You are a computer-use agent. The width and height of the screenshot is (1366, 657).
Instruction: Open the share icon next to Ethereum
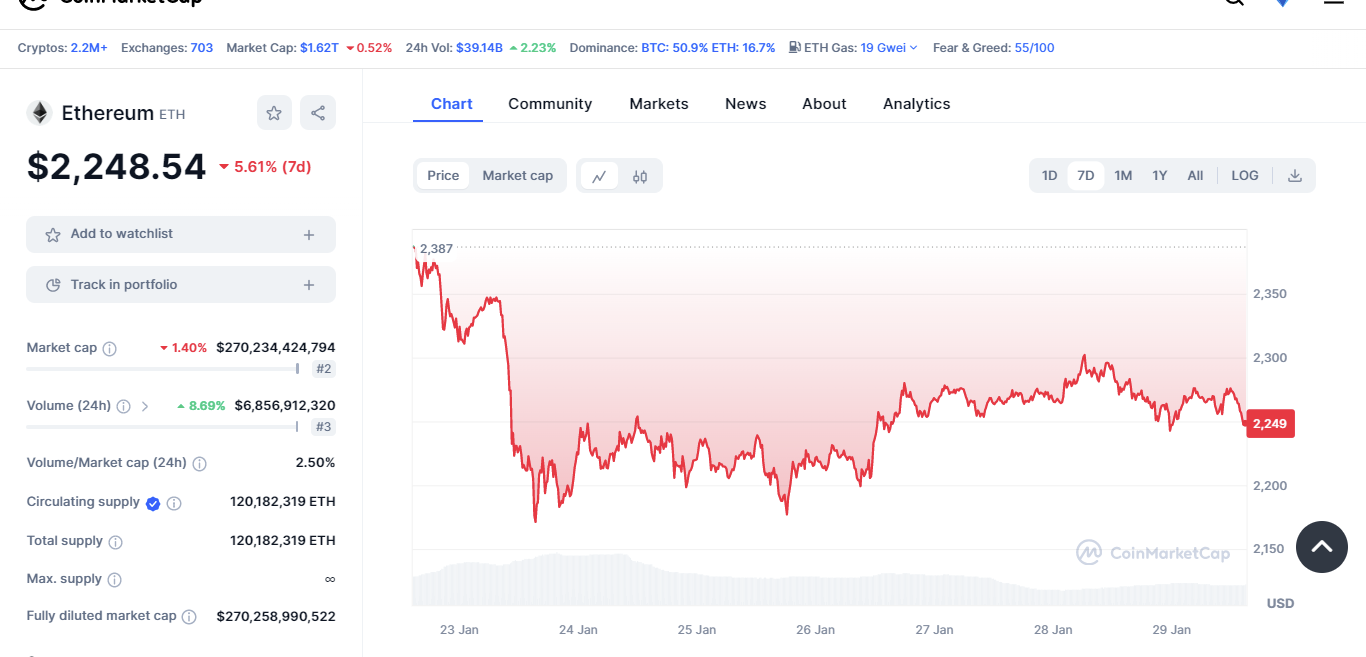[x=318, y=113]
